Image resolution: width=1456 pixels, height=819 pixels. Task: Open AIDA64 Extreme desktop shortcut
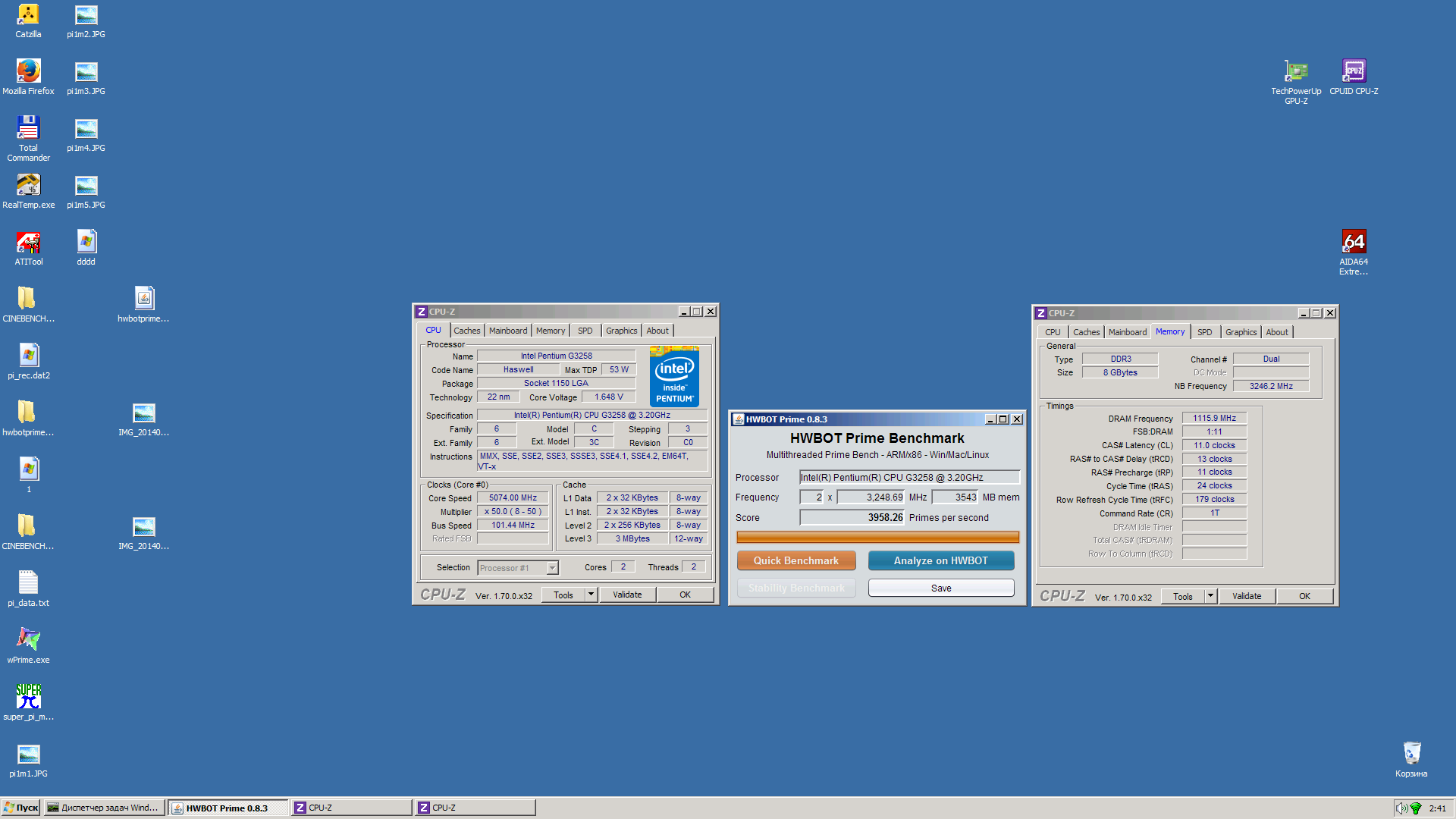1354,253
